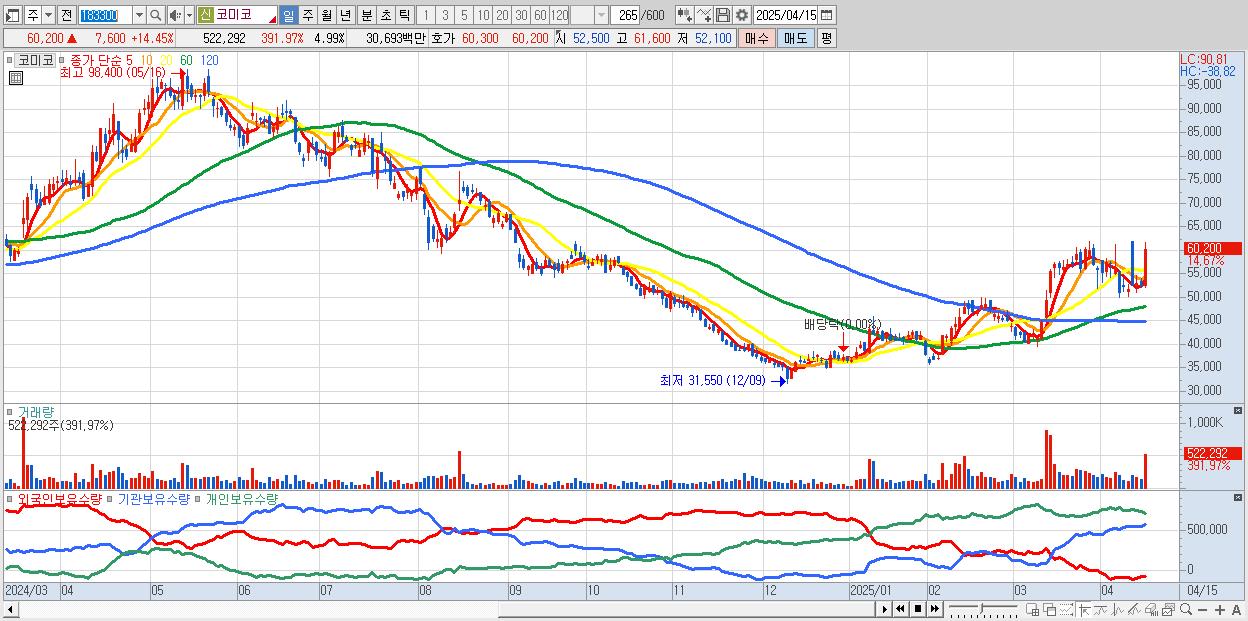The image size is (1248, 621).
Task: Click the 거래량 volume panel label
Action: 36,411
